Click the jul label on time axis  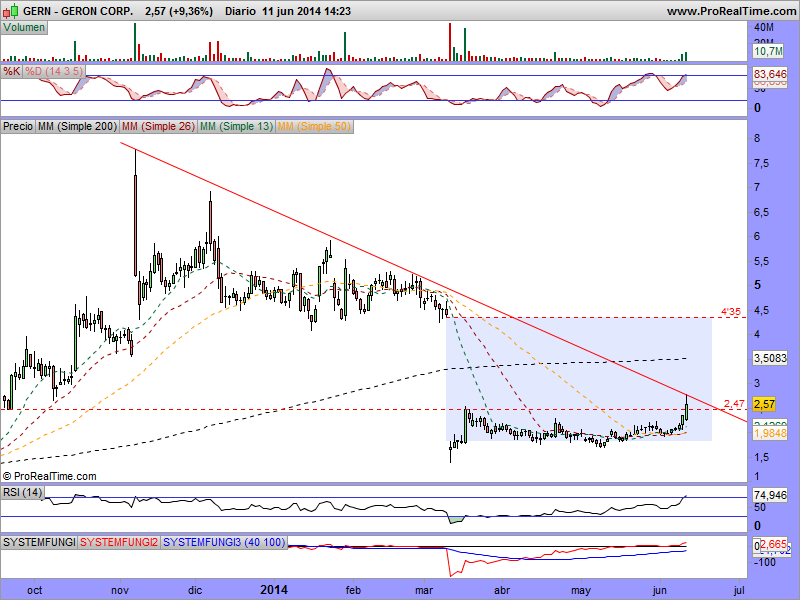coord(738,590)
